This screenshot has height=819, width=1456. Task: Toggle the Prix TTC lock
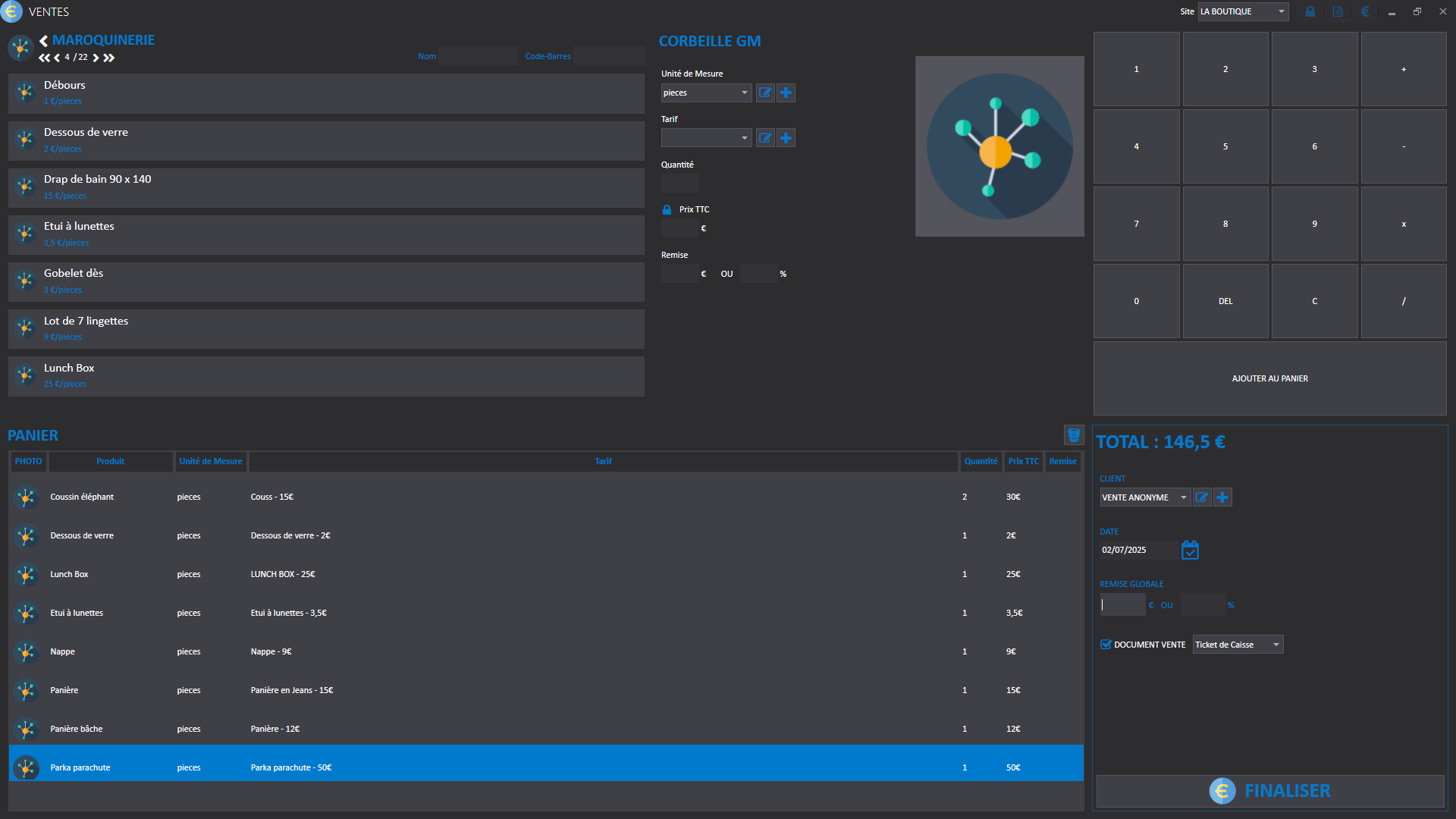click(667, 210)
